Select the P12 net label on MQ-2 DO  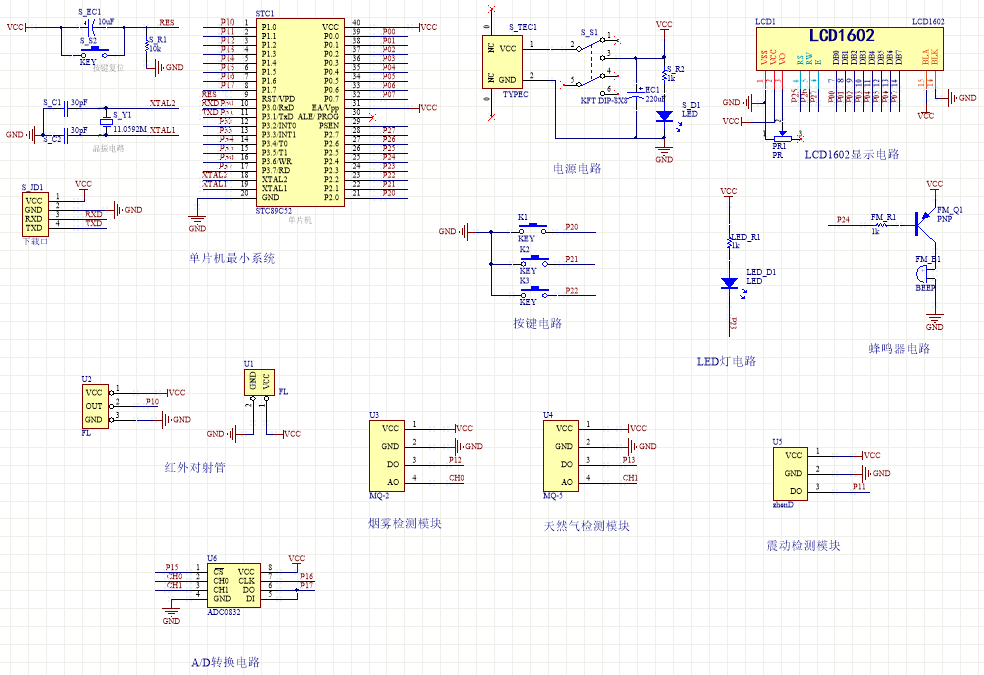[456, 460]
